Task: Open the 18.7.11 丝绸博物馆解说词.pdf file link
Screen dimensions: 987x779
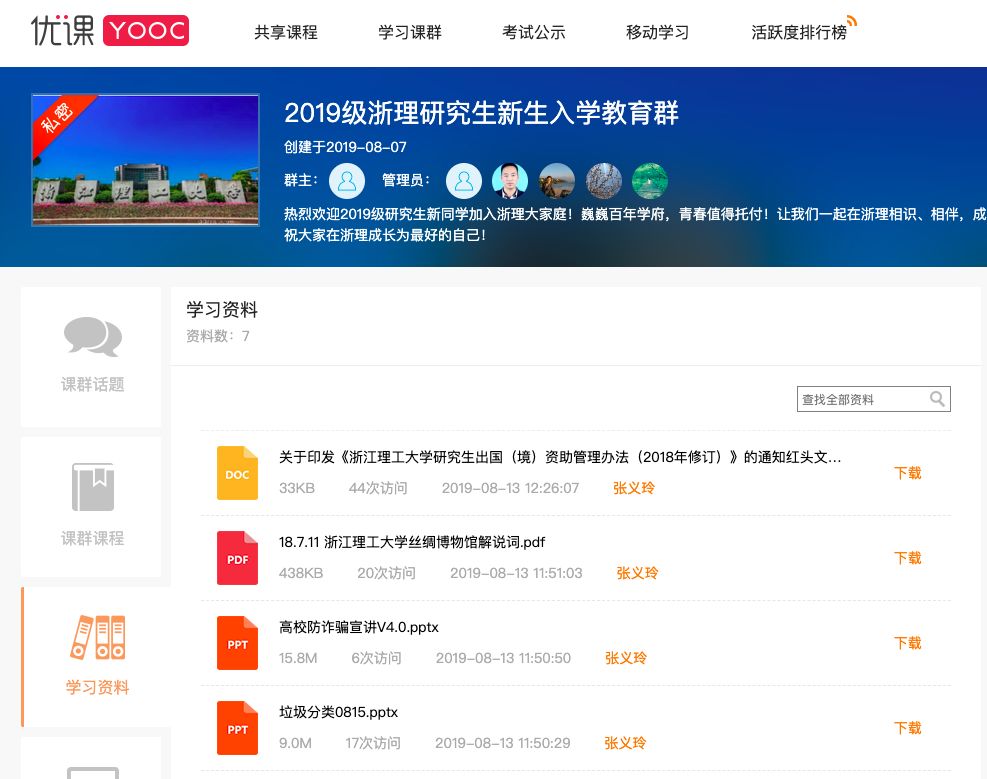Action: (412, 542)
